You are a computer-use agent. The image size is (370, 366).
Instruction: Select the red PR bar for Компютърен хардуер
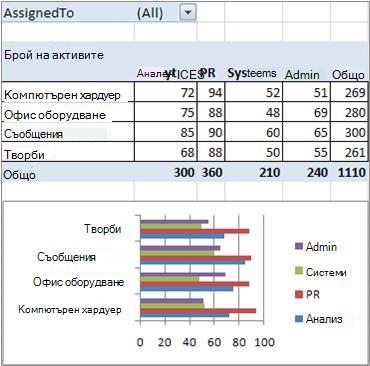point(198,311)
